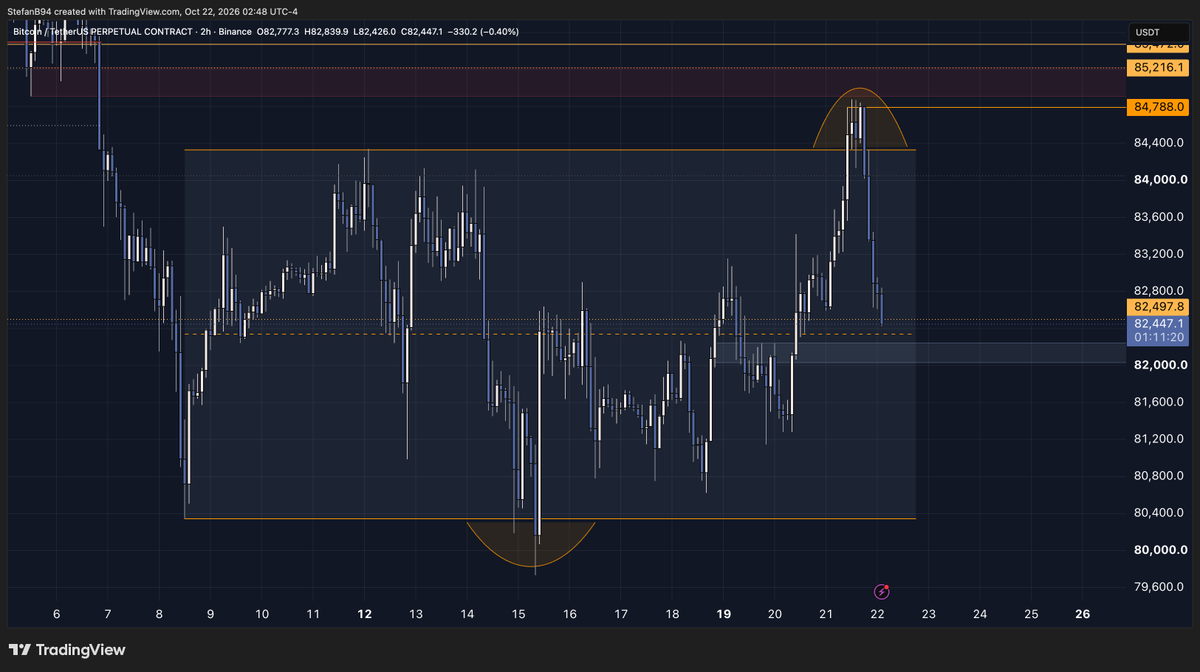The height and width of the screenshot is (672, 1200).
Task: Click bold date 19 on the time axis
Action: [x=724, y=614]
